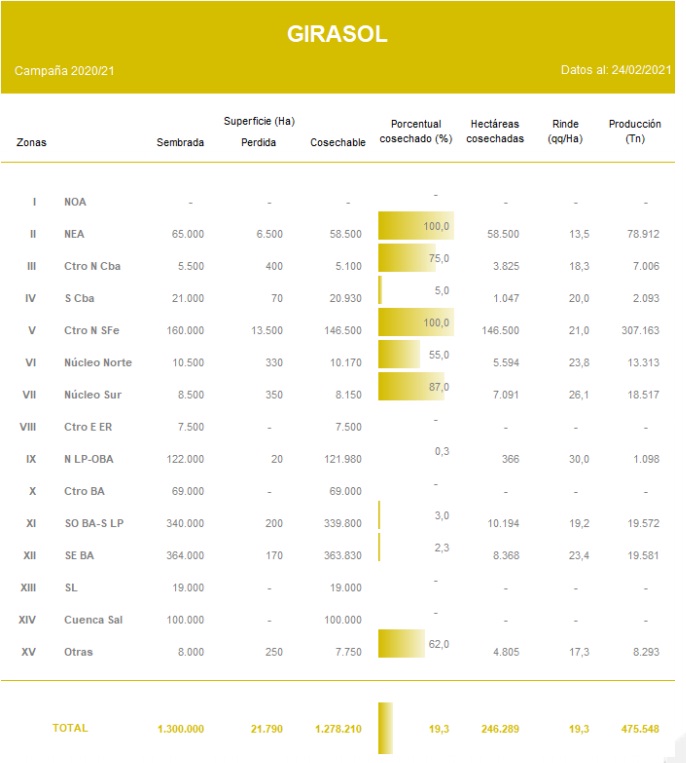
Task: Click the GIRASOL title in the header
Action: click(337, 34)
